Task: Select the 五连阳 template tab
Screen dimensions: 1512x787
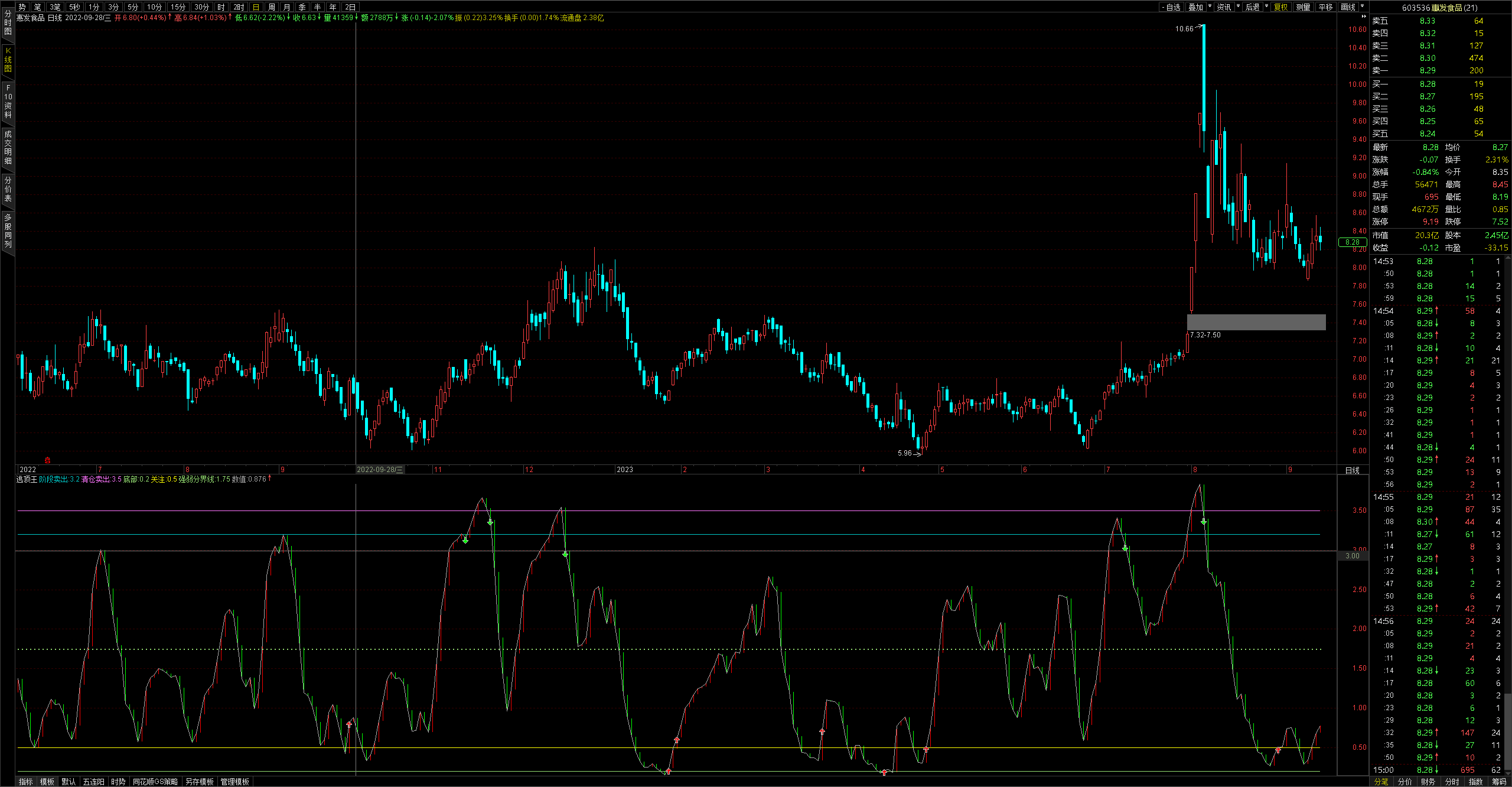Action: (x=93, y=782)
